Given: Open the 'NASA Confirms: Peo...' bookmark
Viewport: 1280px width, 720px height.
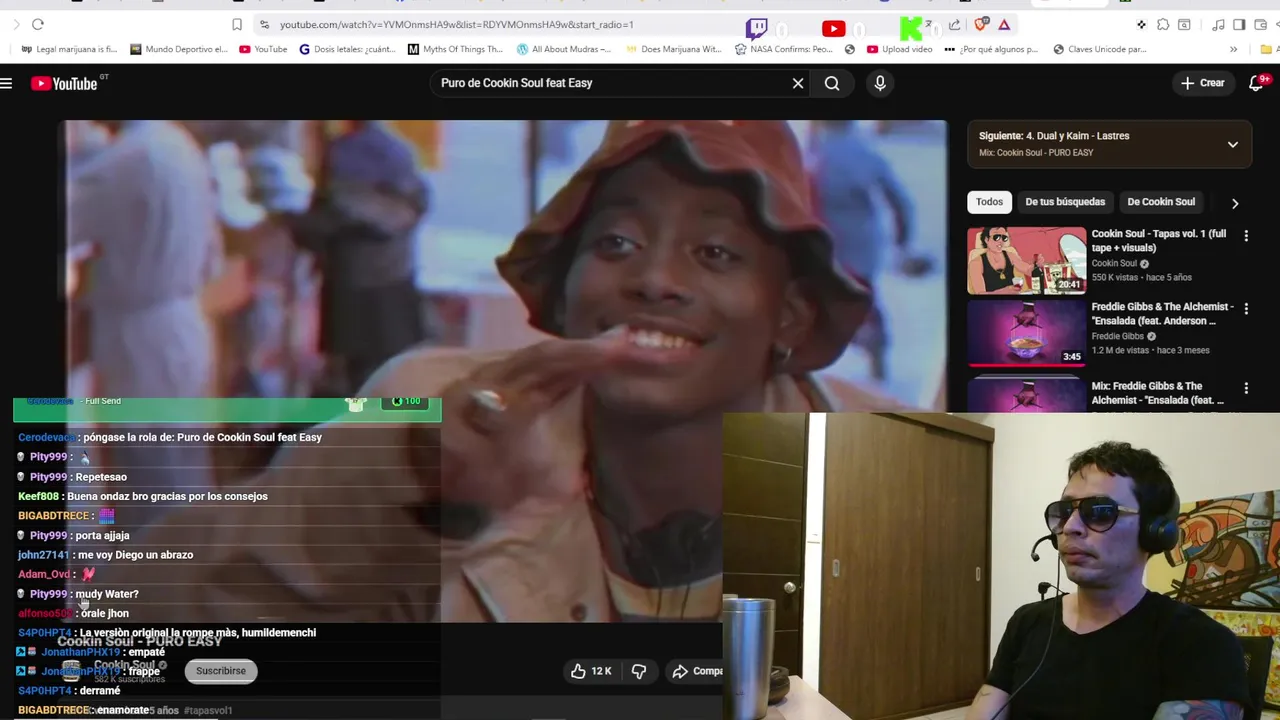Looking at the screenshot, I should pyautogui.click(x=783, y=49).
